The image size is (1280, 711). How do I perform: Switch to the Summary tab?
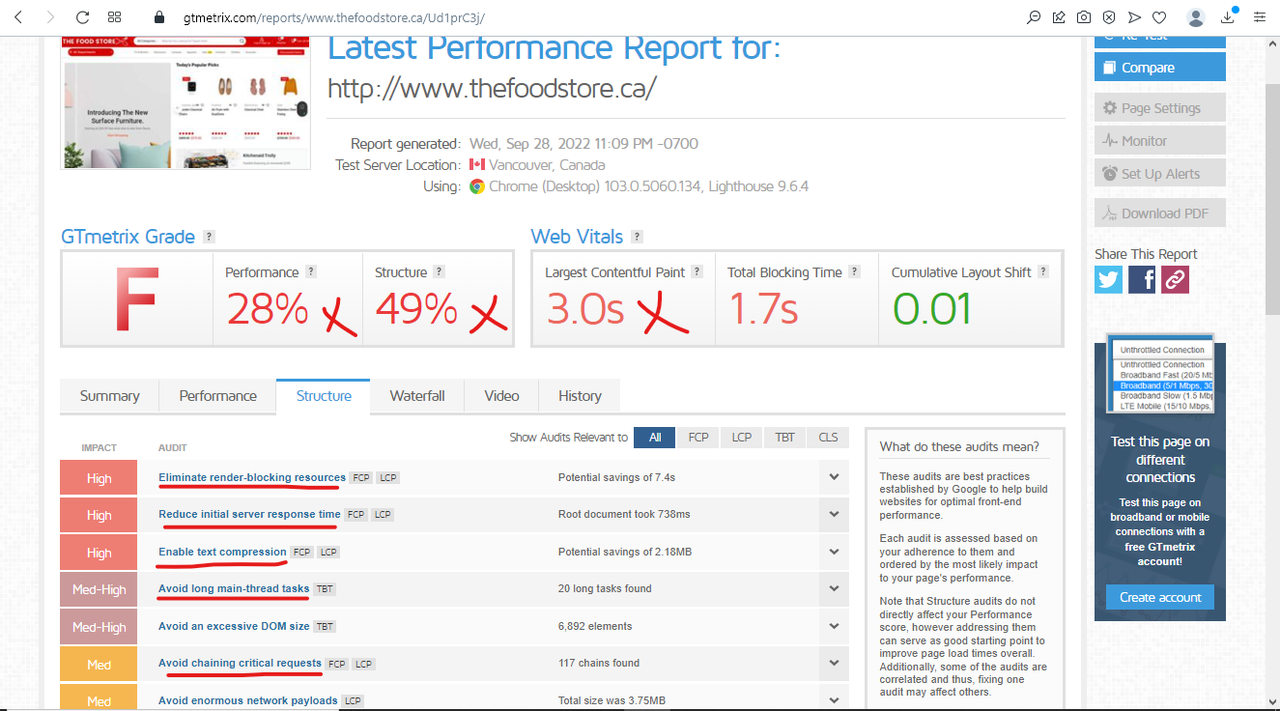110,396
